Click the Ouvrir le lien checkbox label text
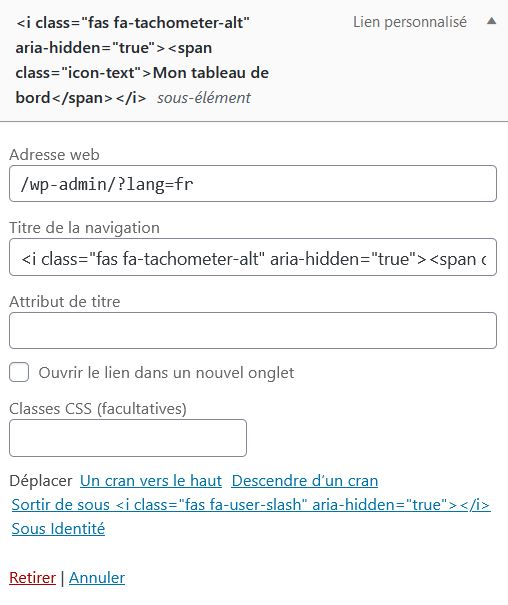Image resolution: width=508 pixels, height=605 pixels. coord(166,373)
